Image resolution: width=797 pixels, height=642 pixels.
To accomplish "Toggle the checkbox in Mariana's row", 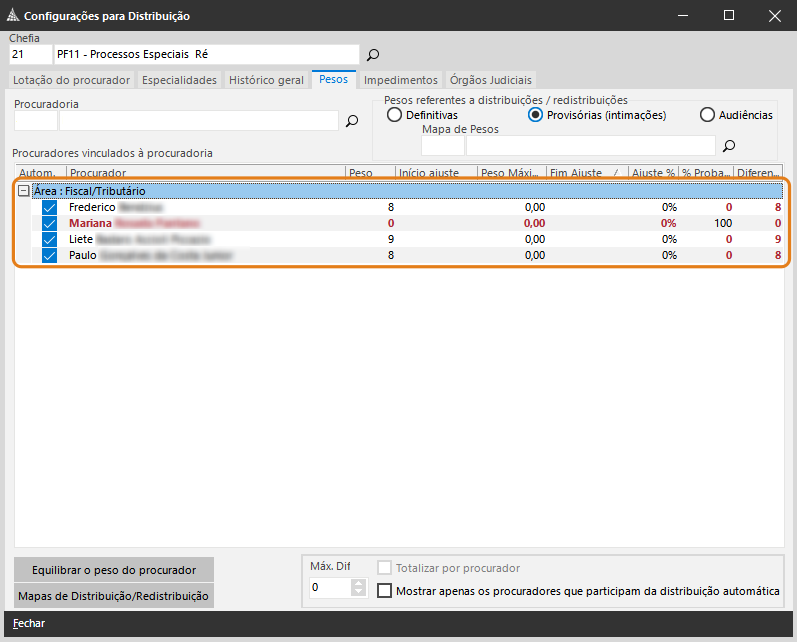I will click(x=49, y=223).
